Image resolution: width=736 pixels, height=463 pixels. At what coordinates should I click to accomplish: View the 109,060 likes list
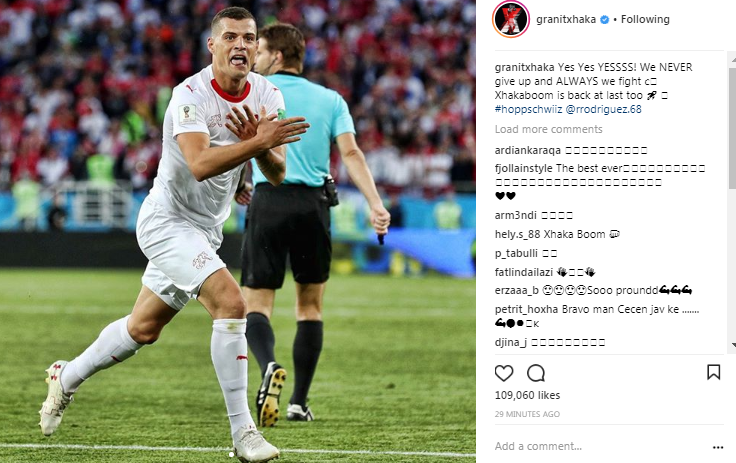pos(527,395)
